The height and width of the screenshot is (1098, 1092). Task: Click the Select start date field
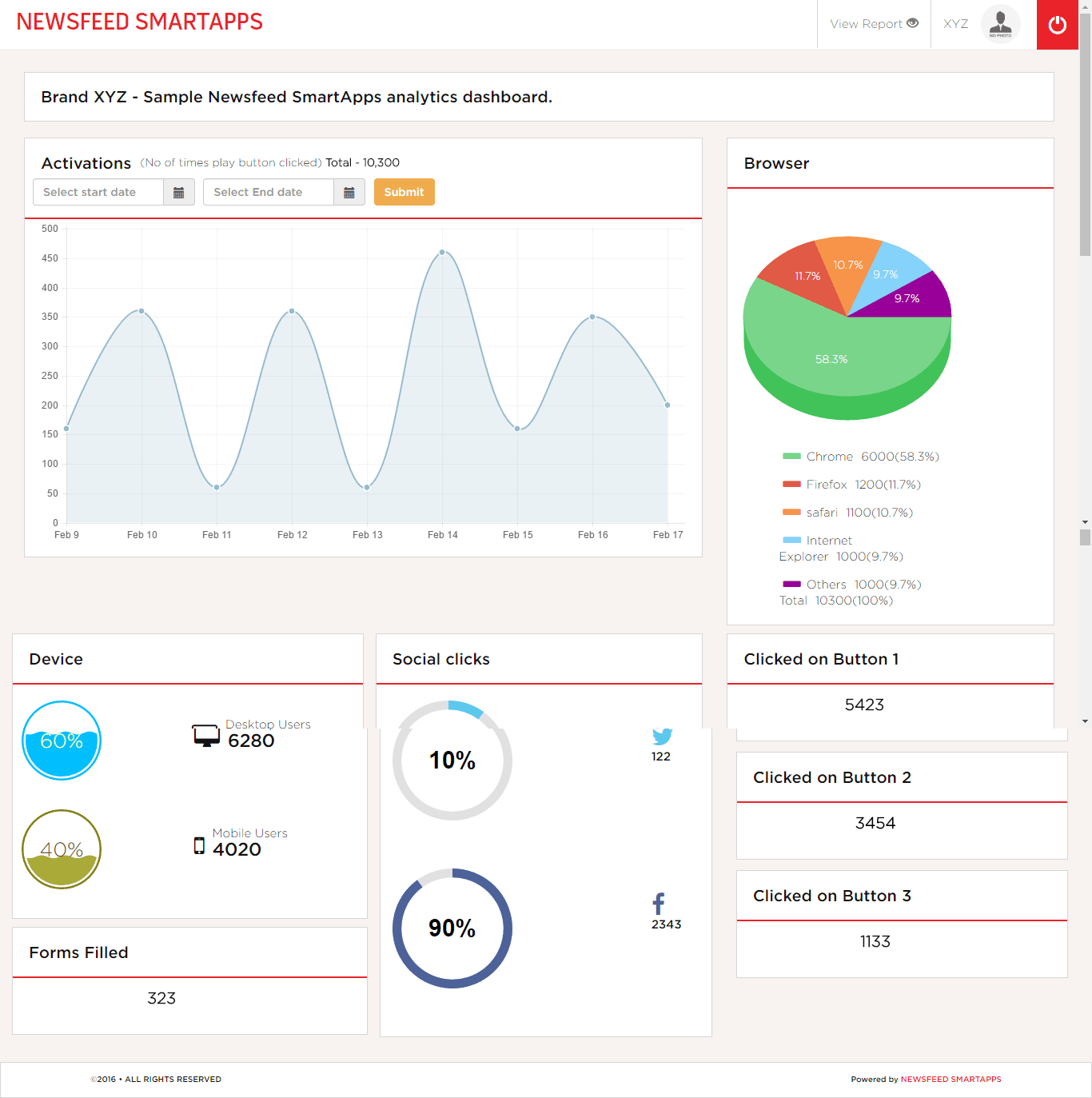[98, 192]
